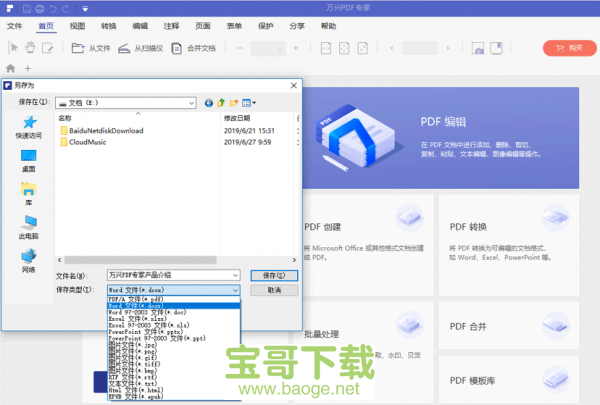600x405 pixels.
Task: Click the undo arrow in title bar
Action: (x=54, y=8)
